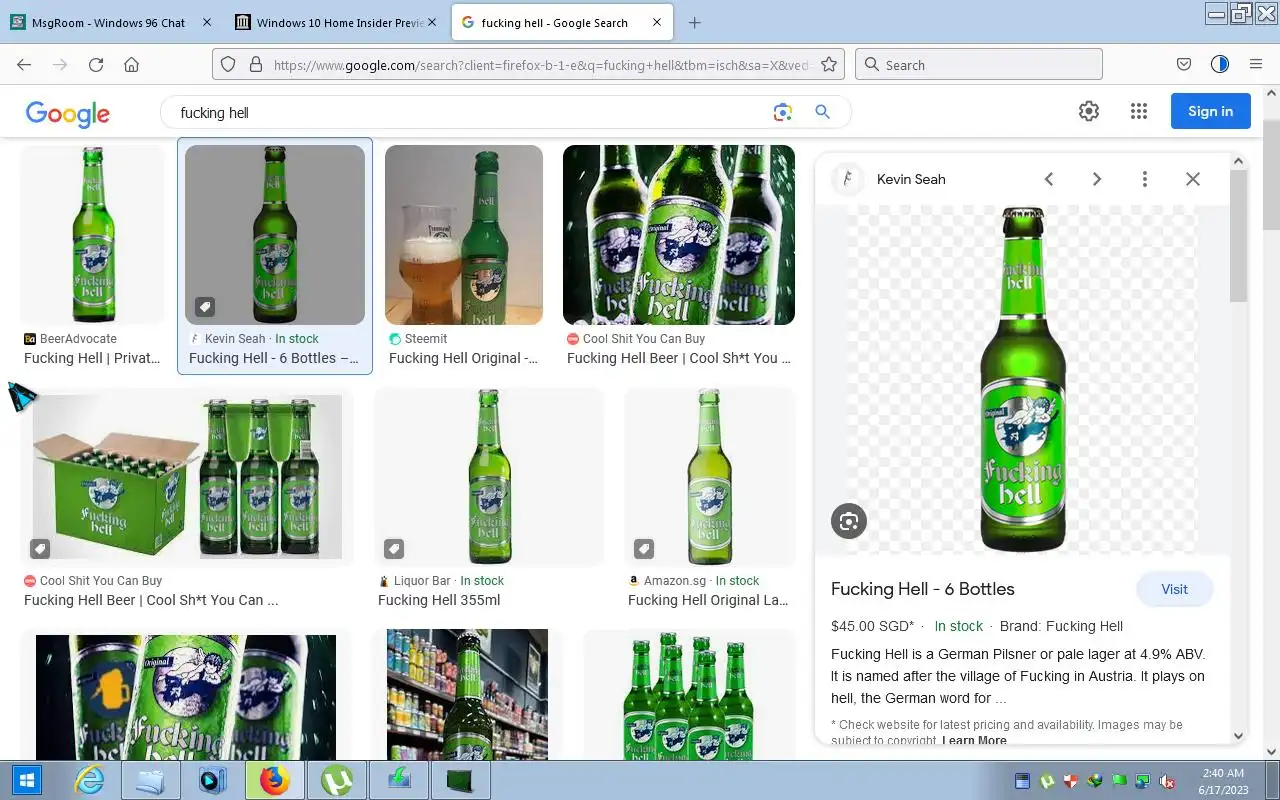Click the dark theme extension icon in toolbar
Screen dimensions: 1280x800
click(x=1220, y=65)
